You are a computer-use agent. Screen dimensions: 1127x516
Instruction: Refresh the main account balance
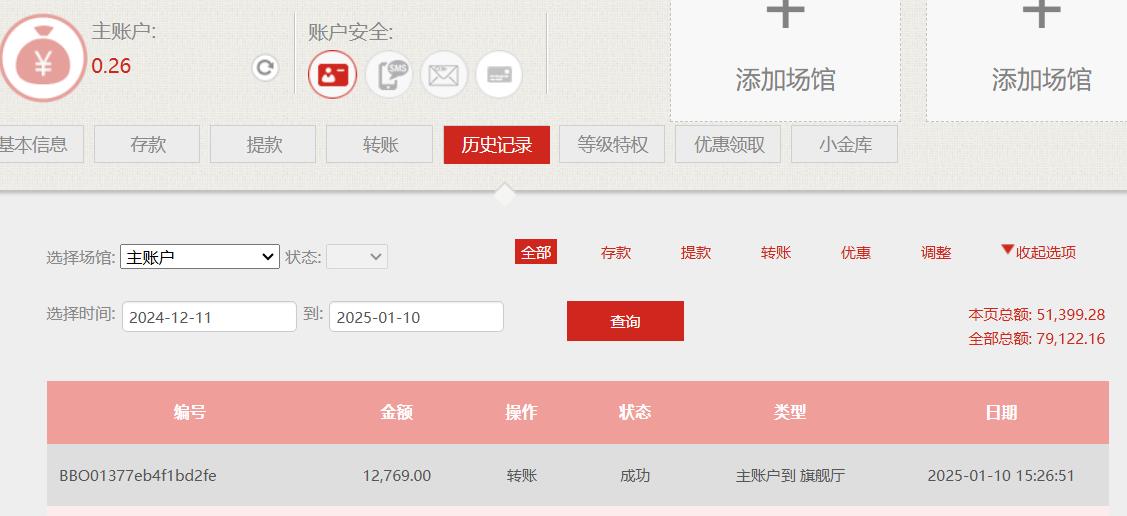pos(265,68)
